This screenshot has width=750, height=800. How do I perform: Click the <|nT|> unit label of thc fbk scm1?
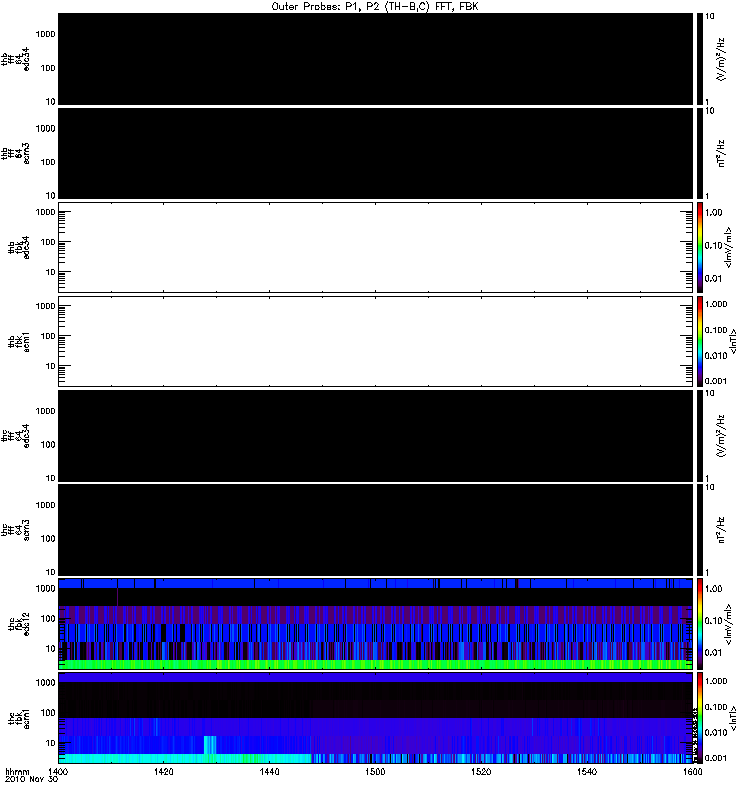click(x=734, y=718)
